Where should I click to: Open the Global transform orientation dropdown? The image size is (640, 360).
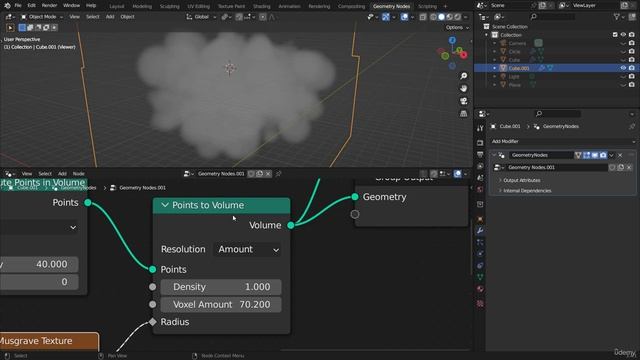tap(201, 17)
